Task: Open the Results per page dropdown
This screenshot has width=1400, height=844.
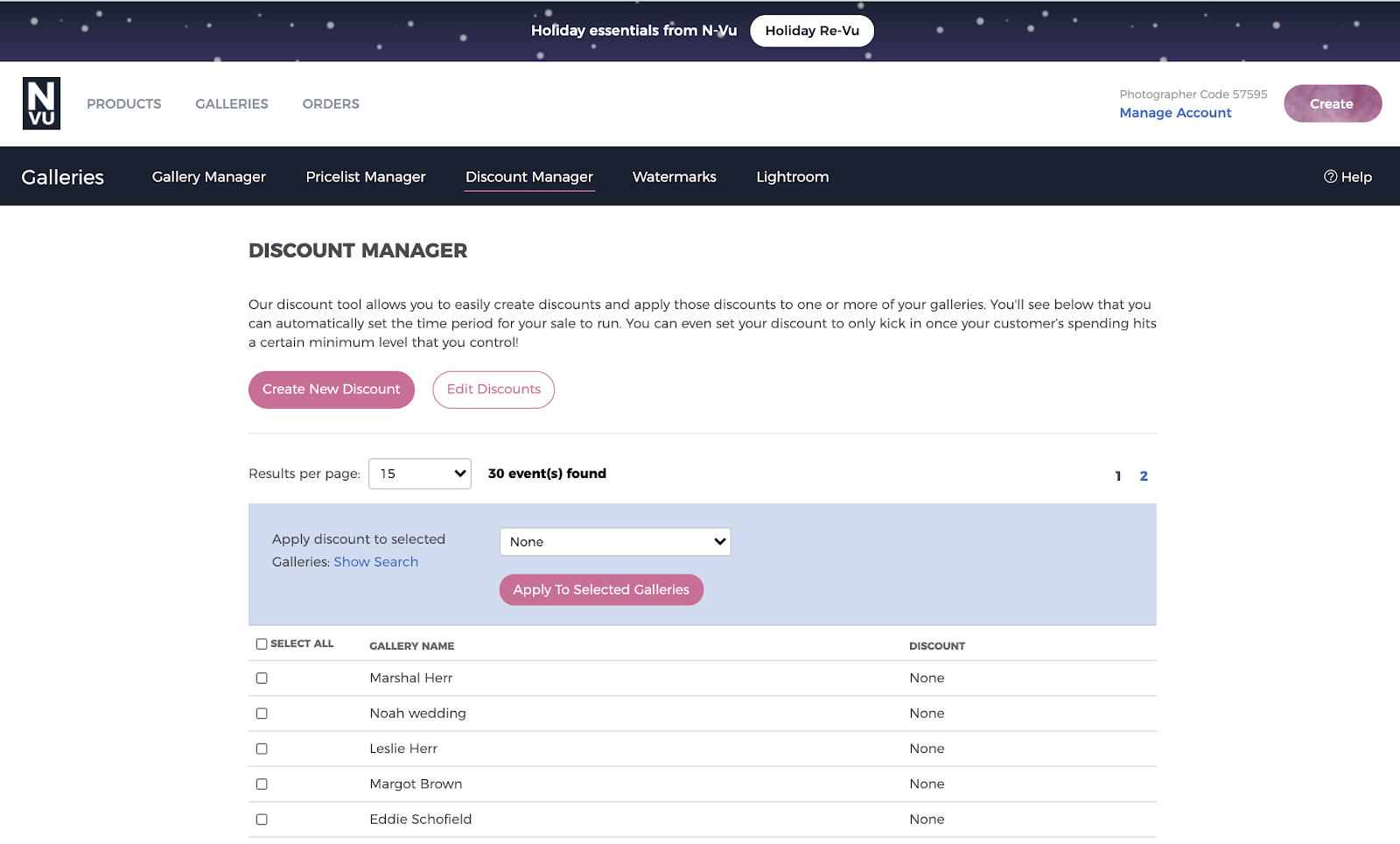Action: 420,474
